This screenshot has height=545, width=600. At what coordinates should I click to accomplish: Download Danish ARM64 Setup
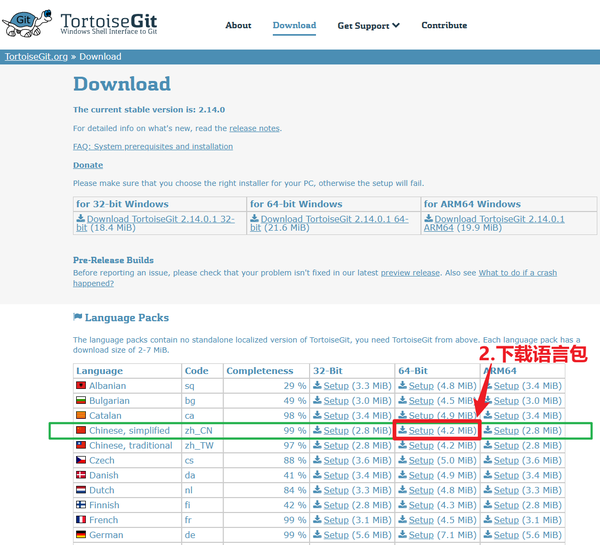[506, 475]
